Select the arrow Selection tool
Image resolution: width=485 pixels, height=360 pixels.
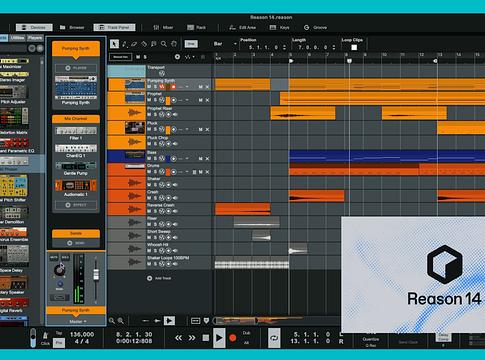pos(114,44)
